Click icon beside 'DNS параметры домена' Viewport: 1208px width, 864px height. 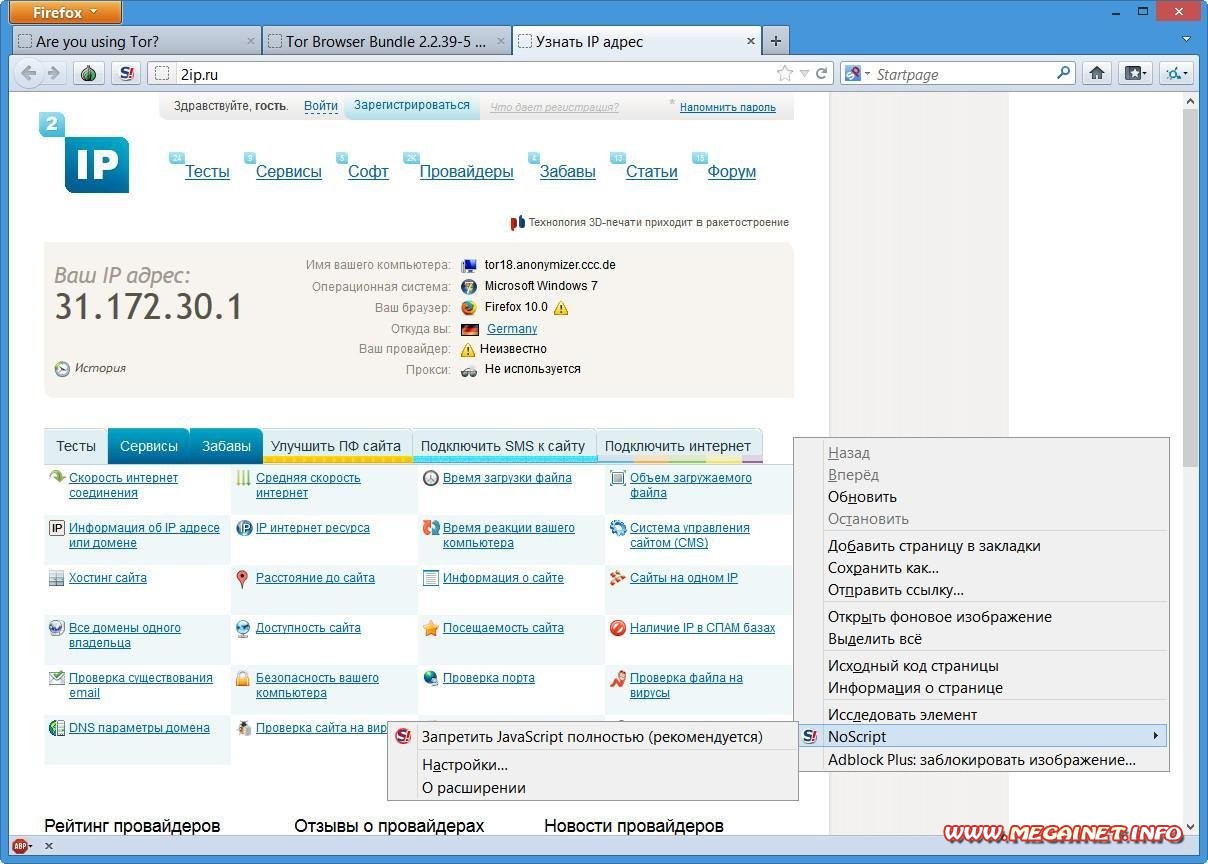point(57,728)
